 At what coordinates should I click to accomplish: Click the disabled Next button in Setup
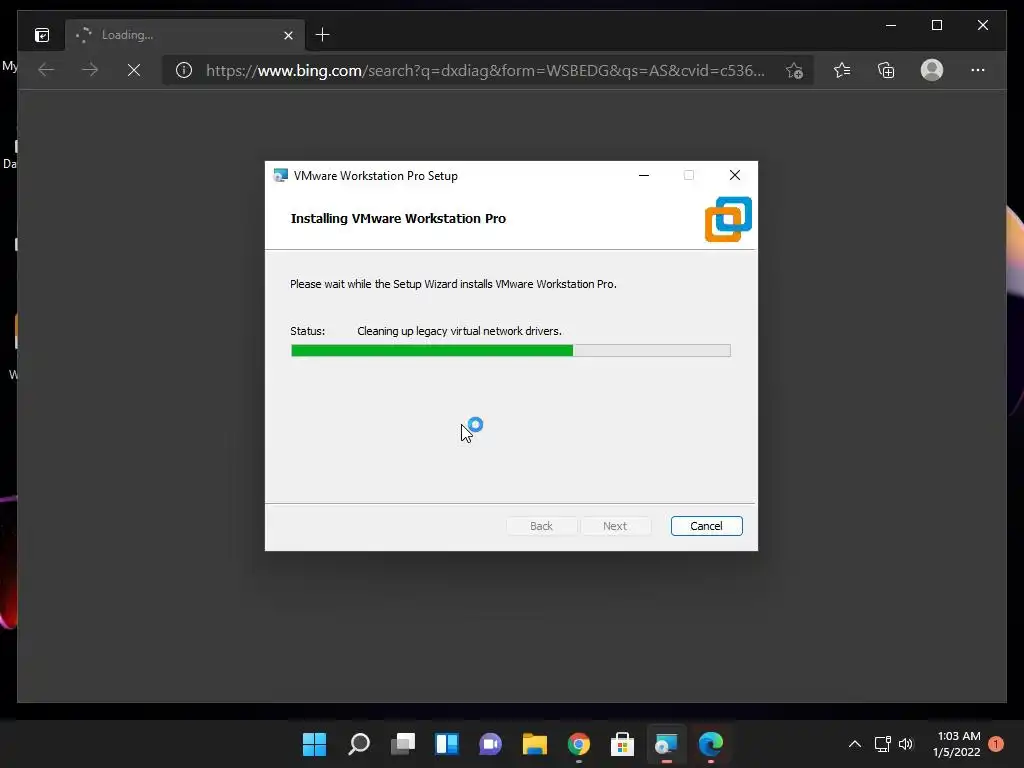[615, 526]
